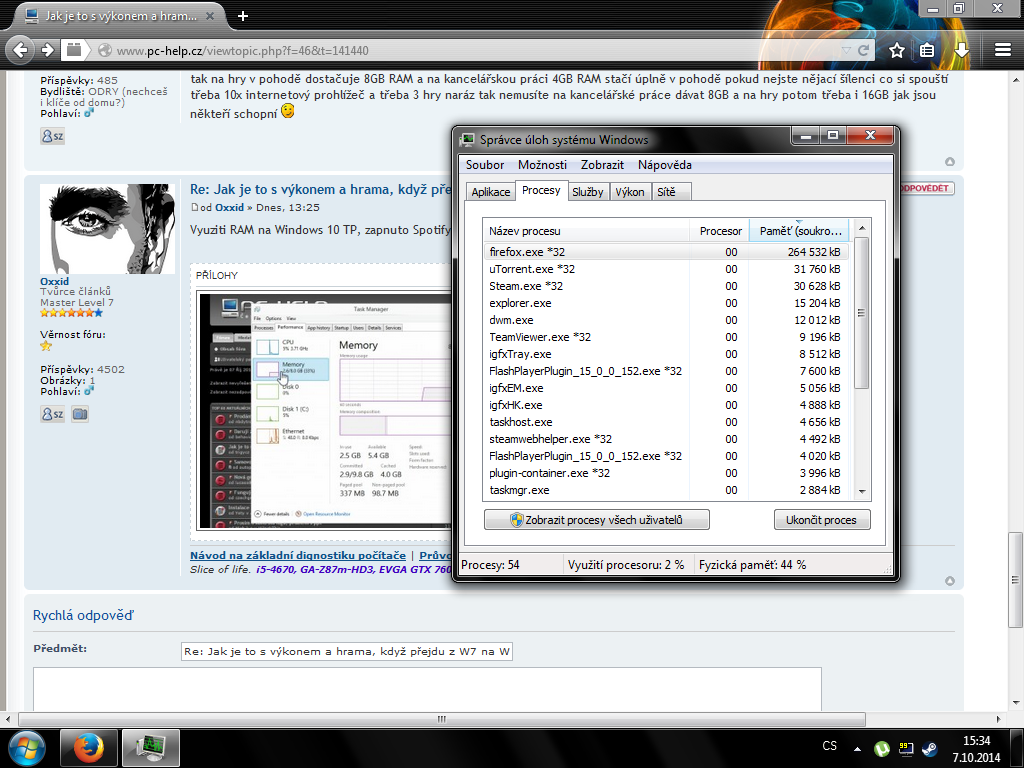1024x768 pixels.
Task: Click the Předmět subject input field
Action: point(347,652)
